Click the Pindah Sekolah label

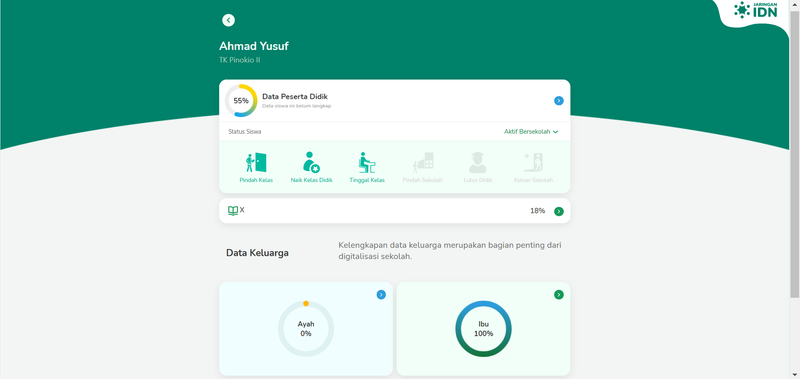(422, 180)
